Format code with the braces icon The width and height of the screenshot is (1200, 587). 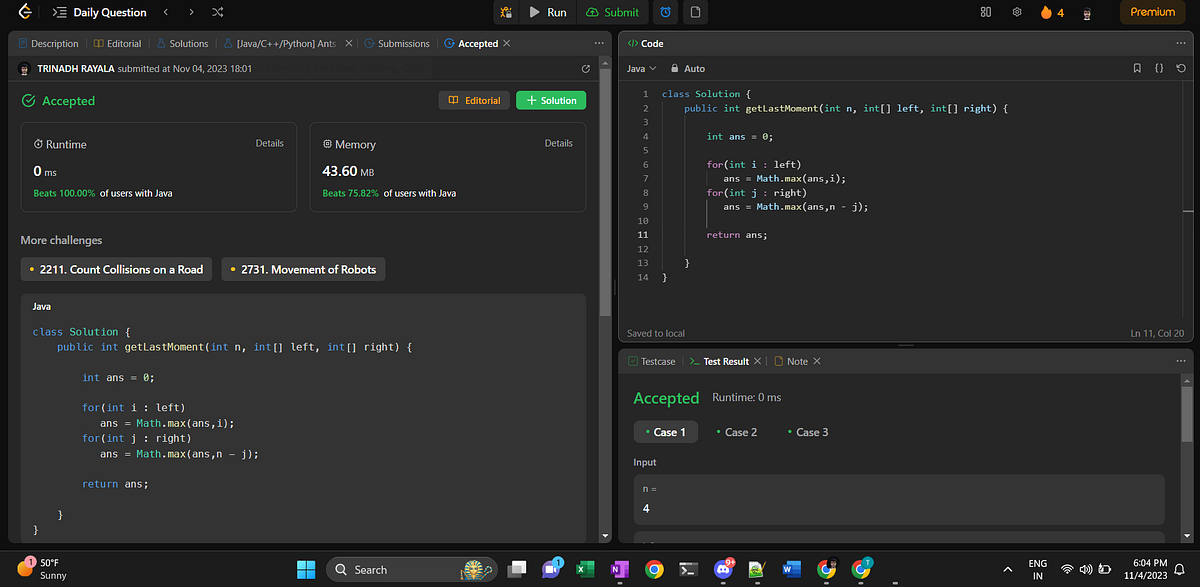pyautogui.click(x=1159, y=68)
